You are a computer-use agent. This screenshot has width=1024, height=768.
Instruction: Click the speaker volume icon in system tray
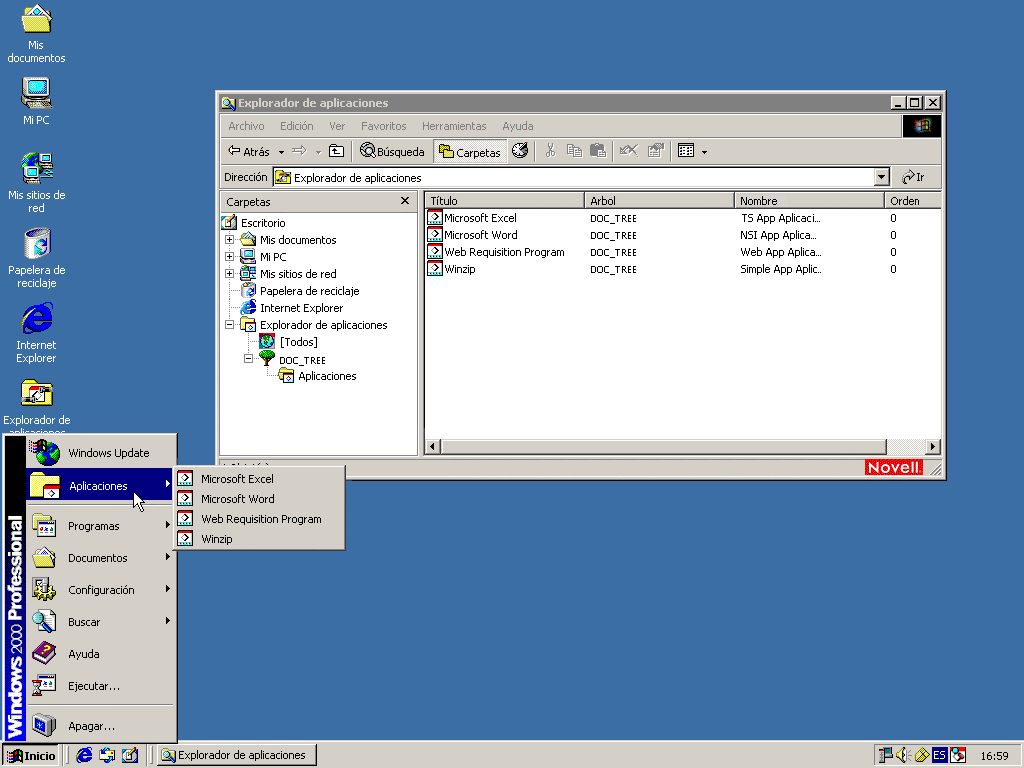(902, 756)
